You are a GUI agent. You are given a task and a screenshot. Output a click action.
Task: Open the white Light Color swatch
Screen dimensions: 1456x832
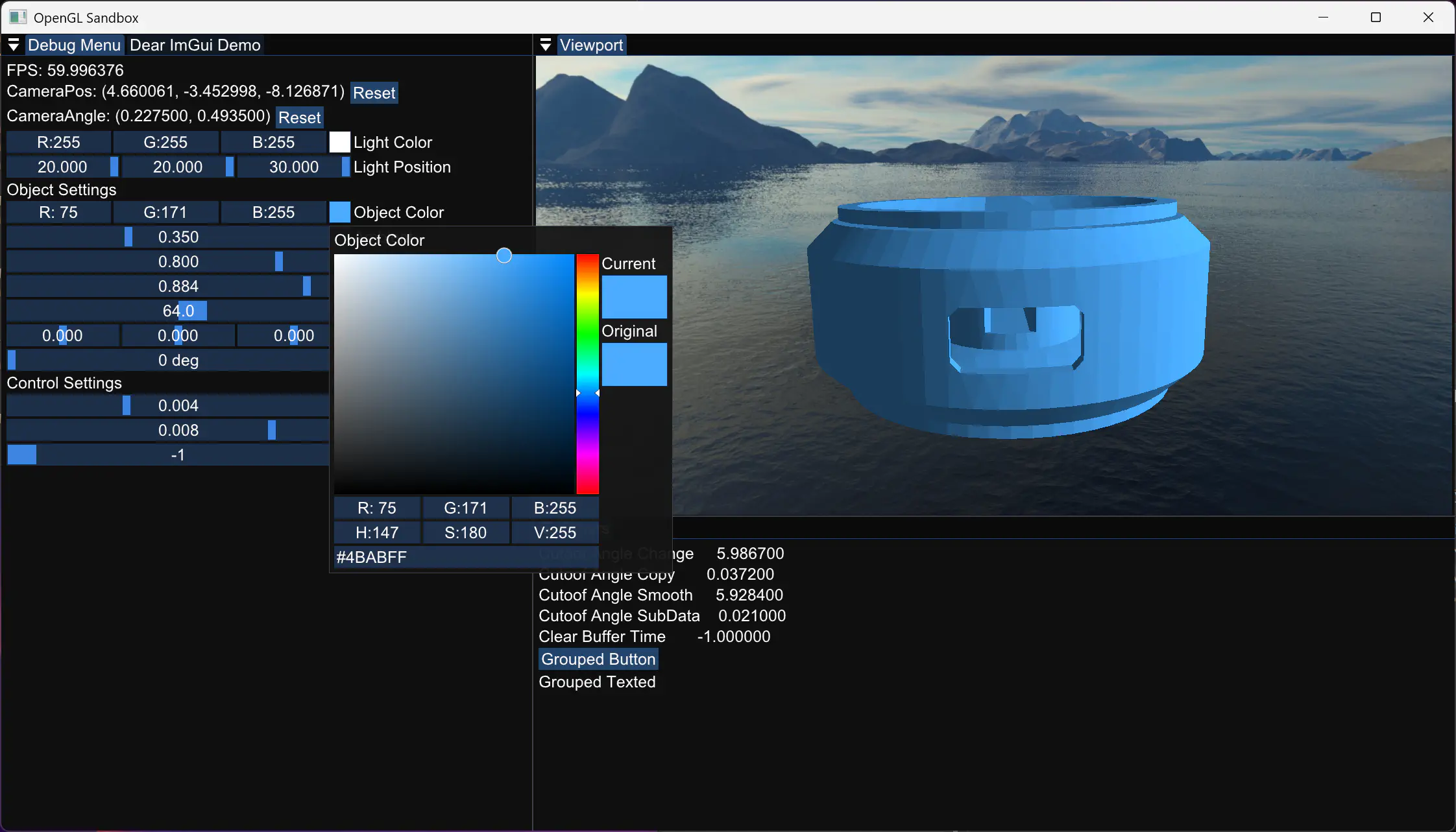coord(339,142)
